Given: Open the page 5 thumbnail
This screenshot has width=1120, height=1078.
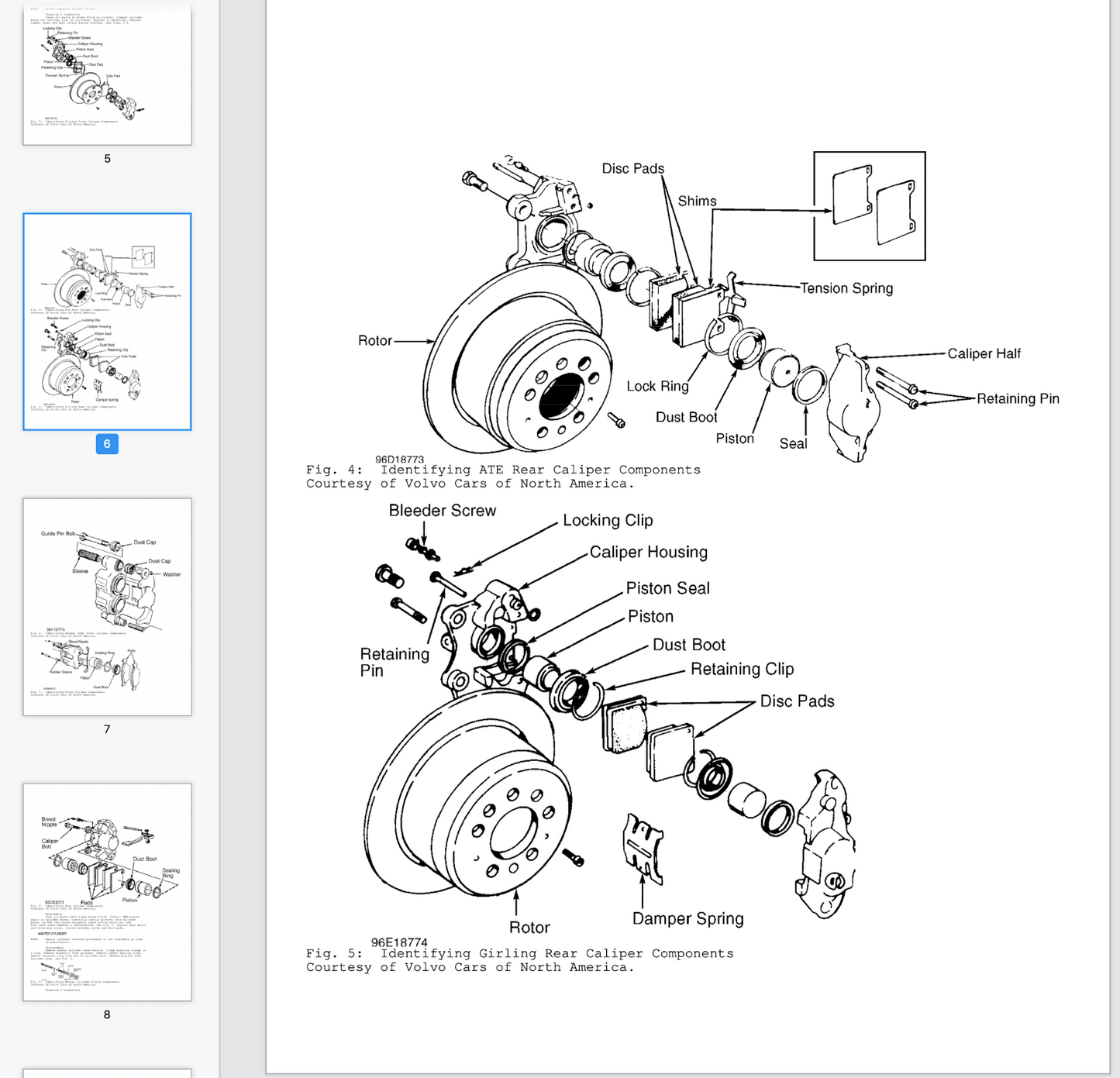Looking at the screenshot, I should tap(107, 74).
